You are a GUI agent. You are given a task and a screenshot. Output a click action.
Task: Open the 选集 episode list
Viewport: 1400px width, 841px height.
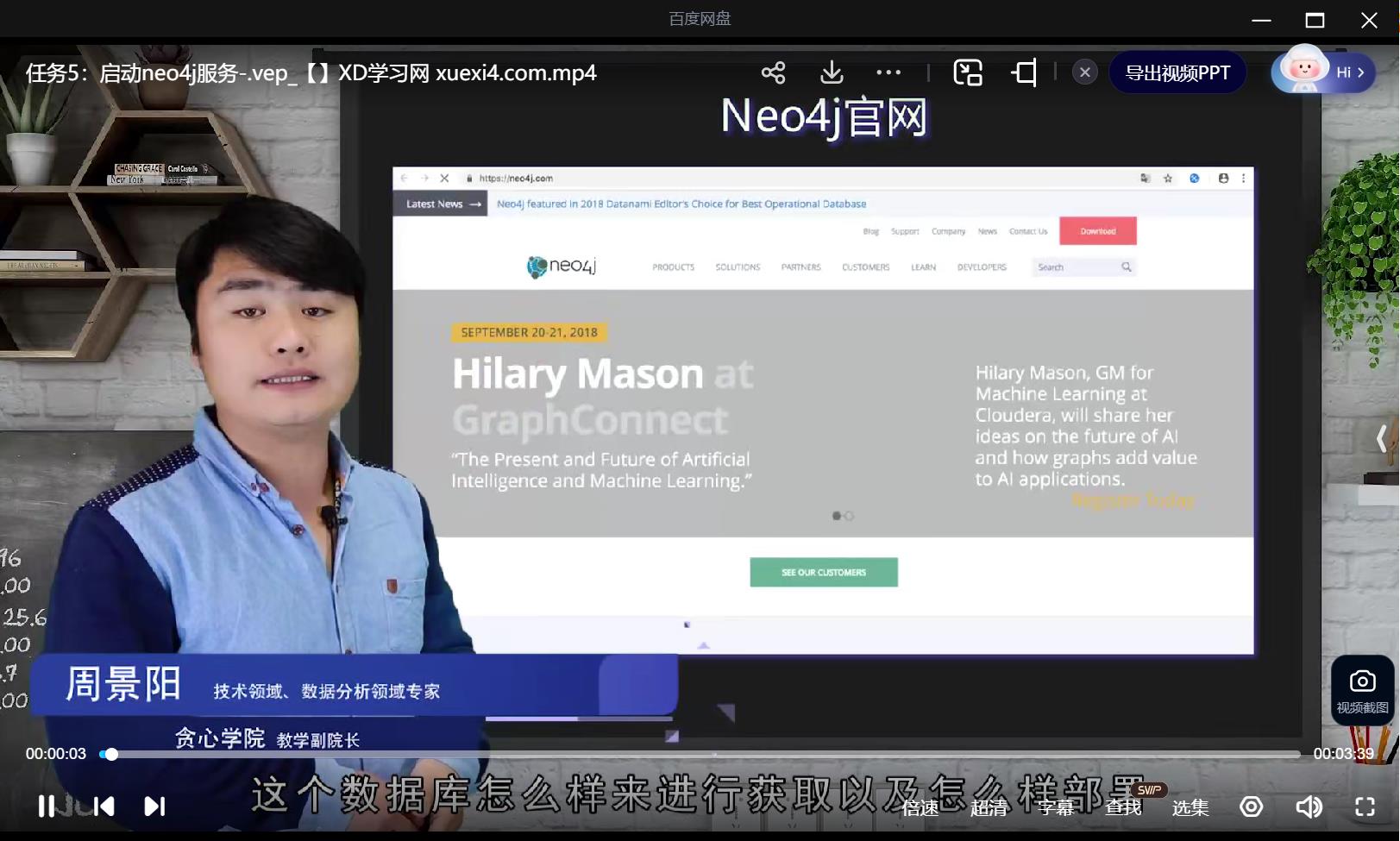(1190, 808)
